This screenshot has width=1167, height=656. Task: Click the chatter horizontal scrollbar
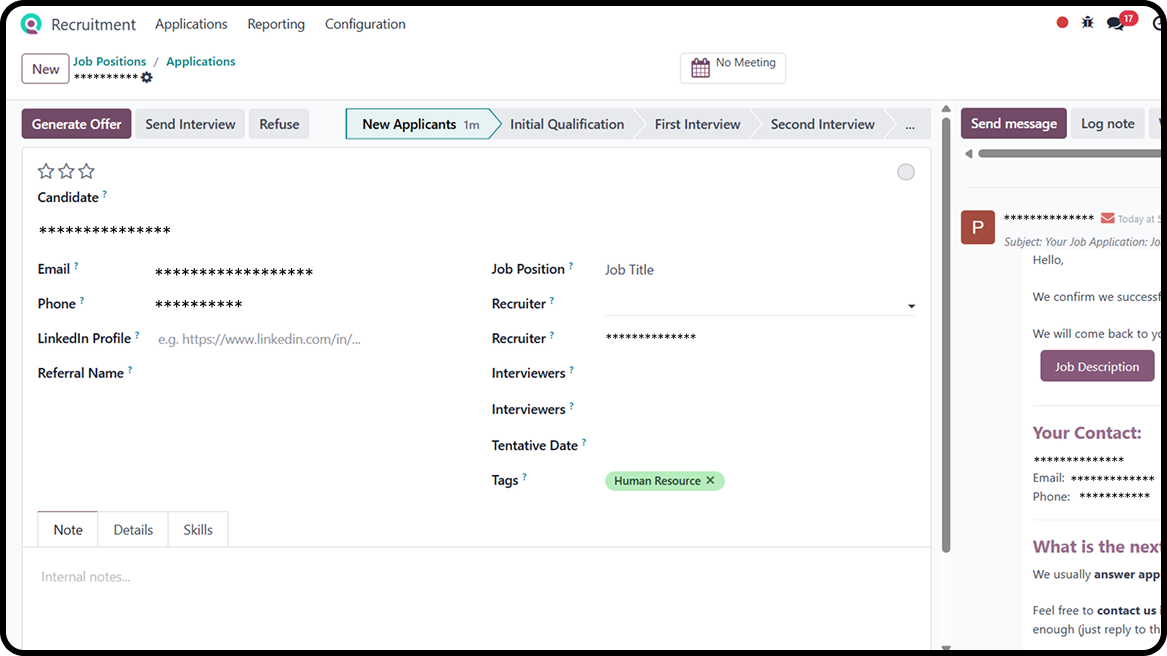pos(1060,154)
